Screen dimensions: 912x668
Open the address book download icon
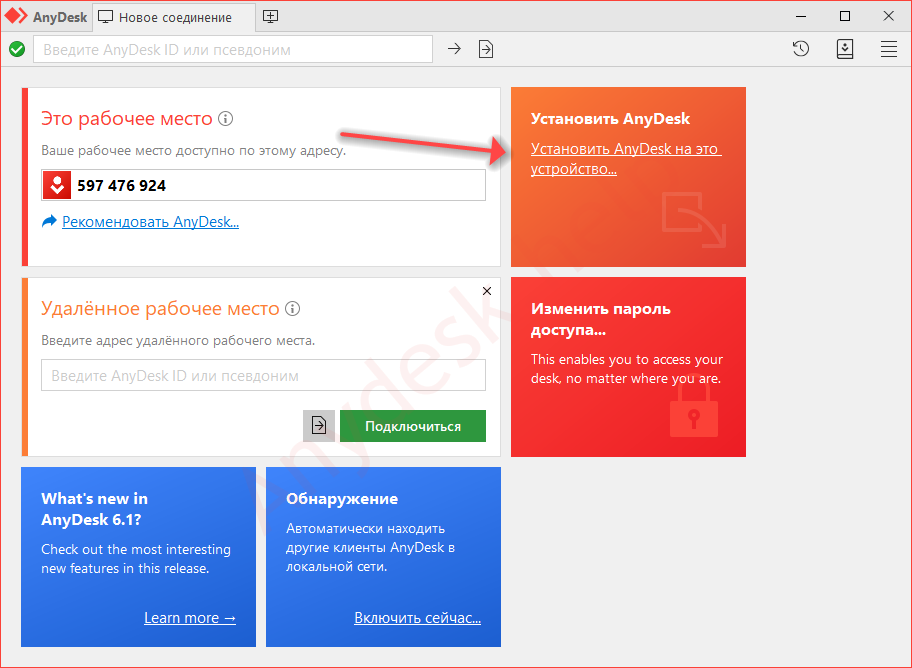[845, 49]
